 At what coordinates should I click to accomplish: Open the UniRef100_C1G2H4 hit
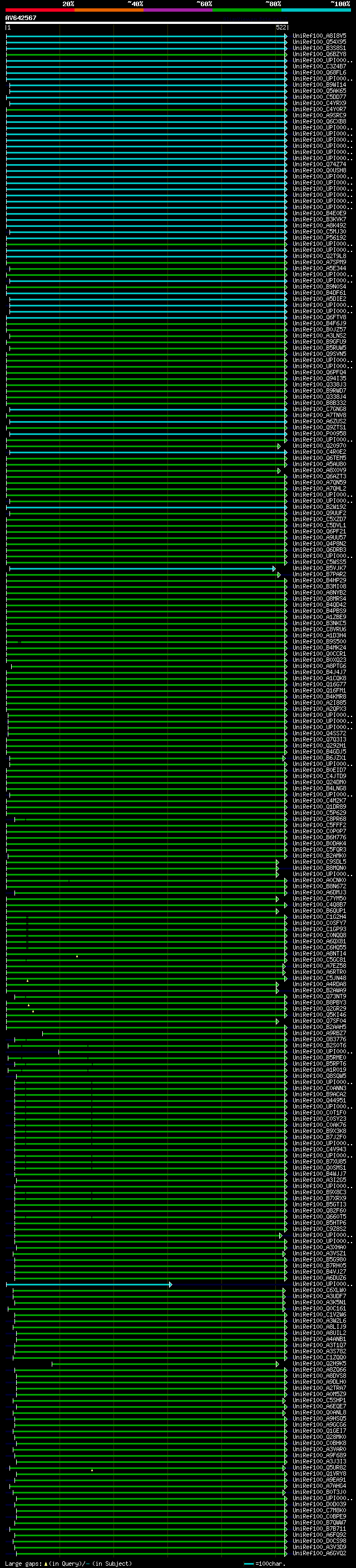319,917
